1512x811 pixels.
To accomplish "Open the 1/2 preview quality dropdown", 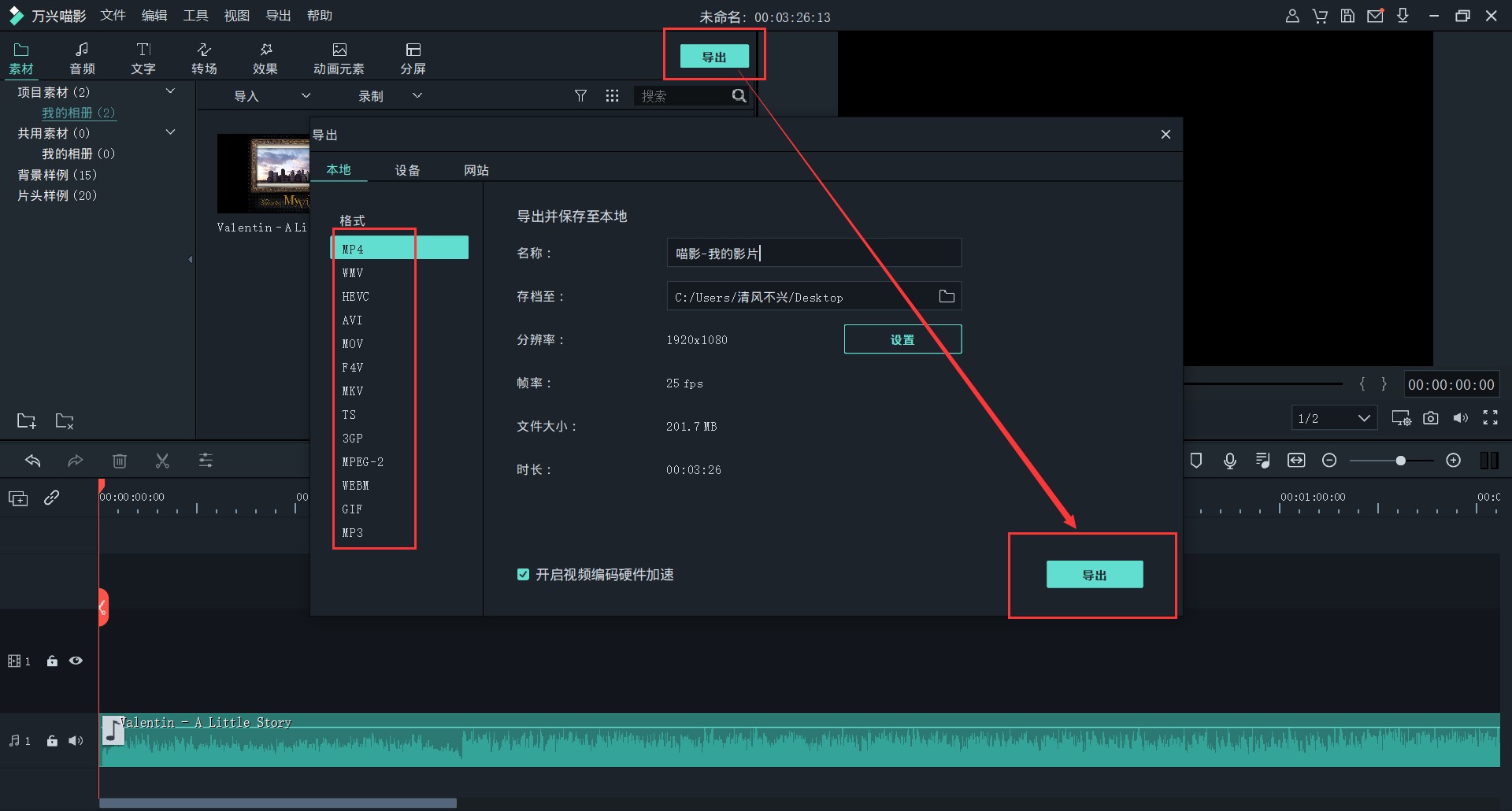I will click(x=1334, y=418).
